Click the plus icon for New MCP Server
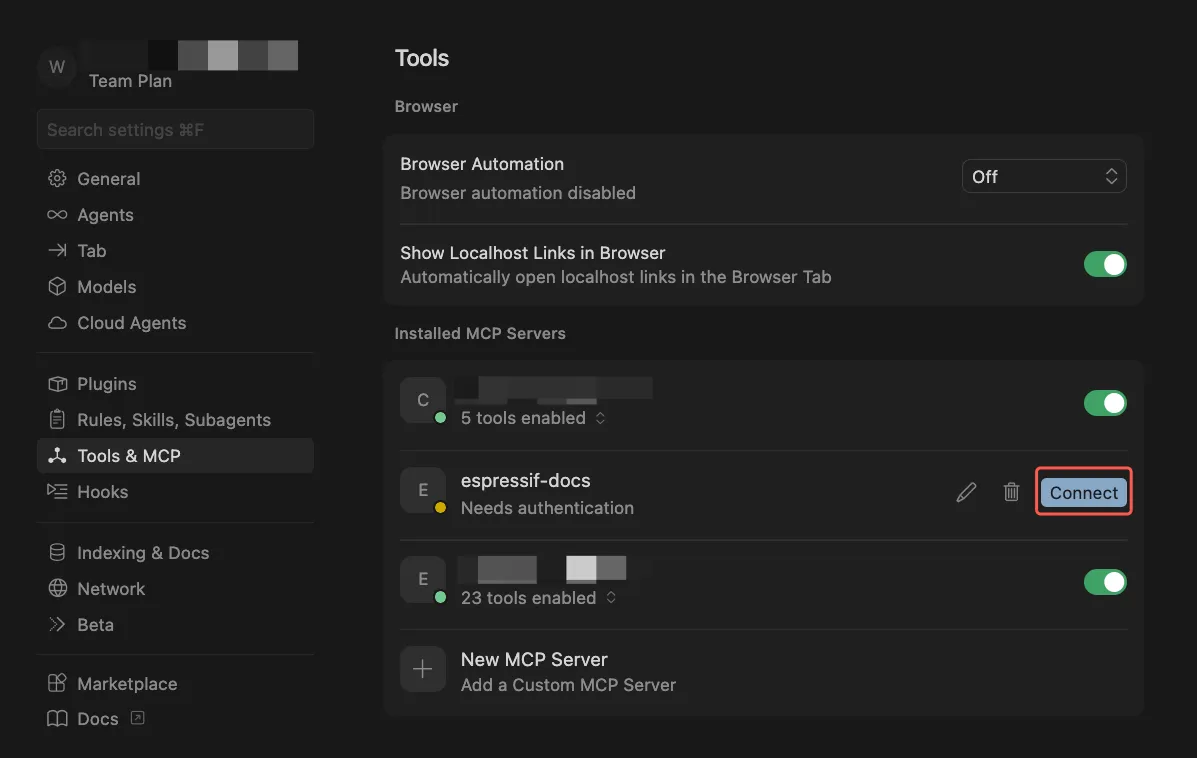The height and width of the screenshot is (758, 1197). point(422,670)
